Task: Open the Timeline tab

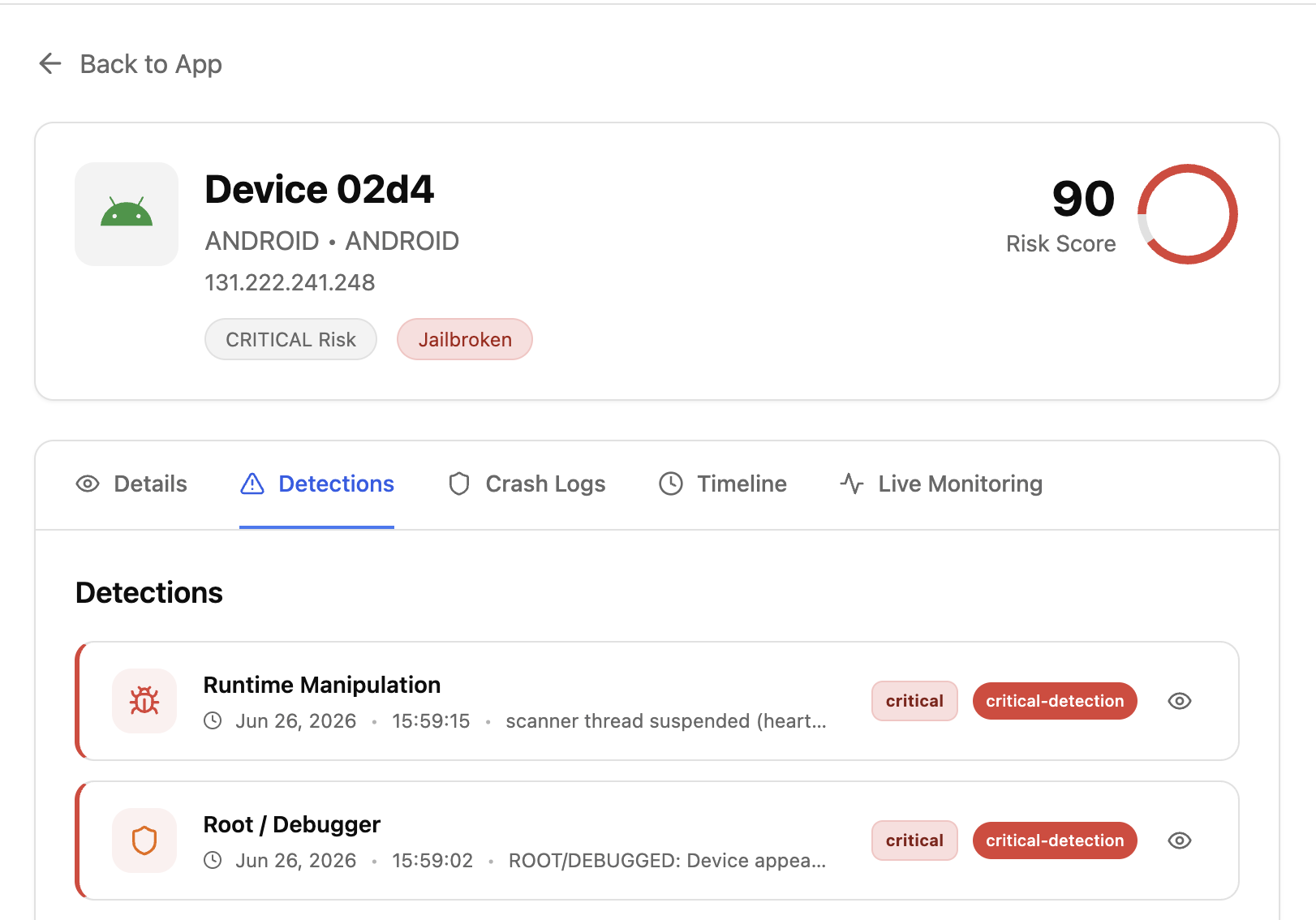Action: pos(722,484)
